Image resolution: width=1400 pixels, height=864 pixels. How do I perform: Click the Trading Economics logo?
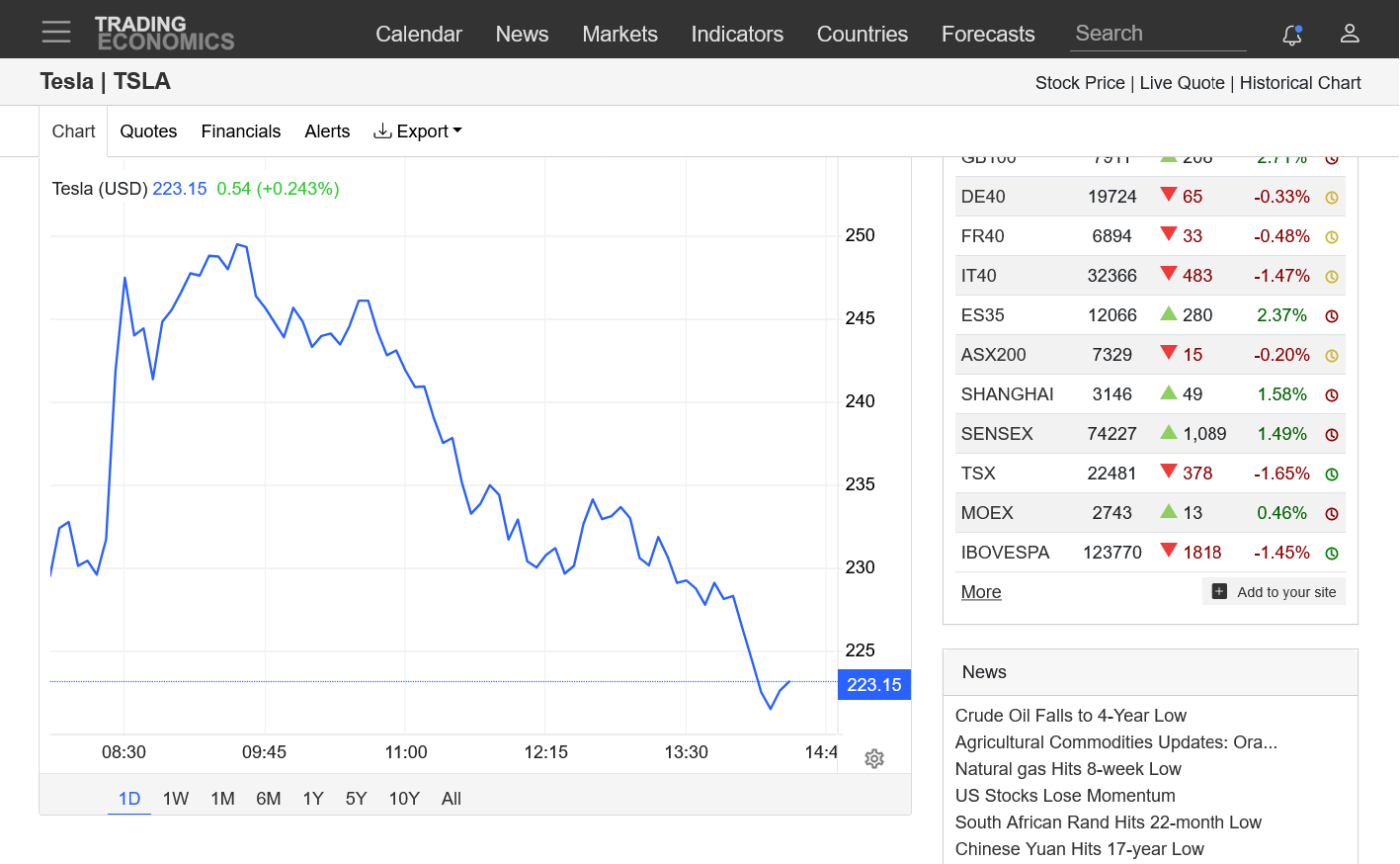(165, 34)
